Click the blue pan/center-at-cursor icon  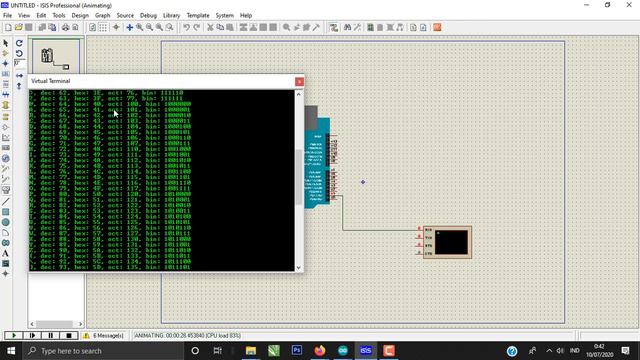(129, 27)
